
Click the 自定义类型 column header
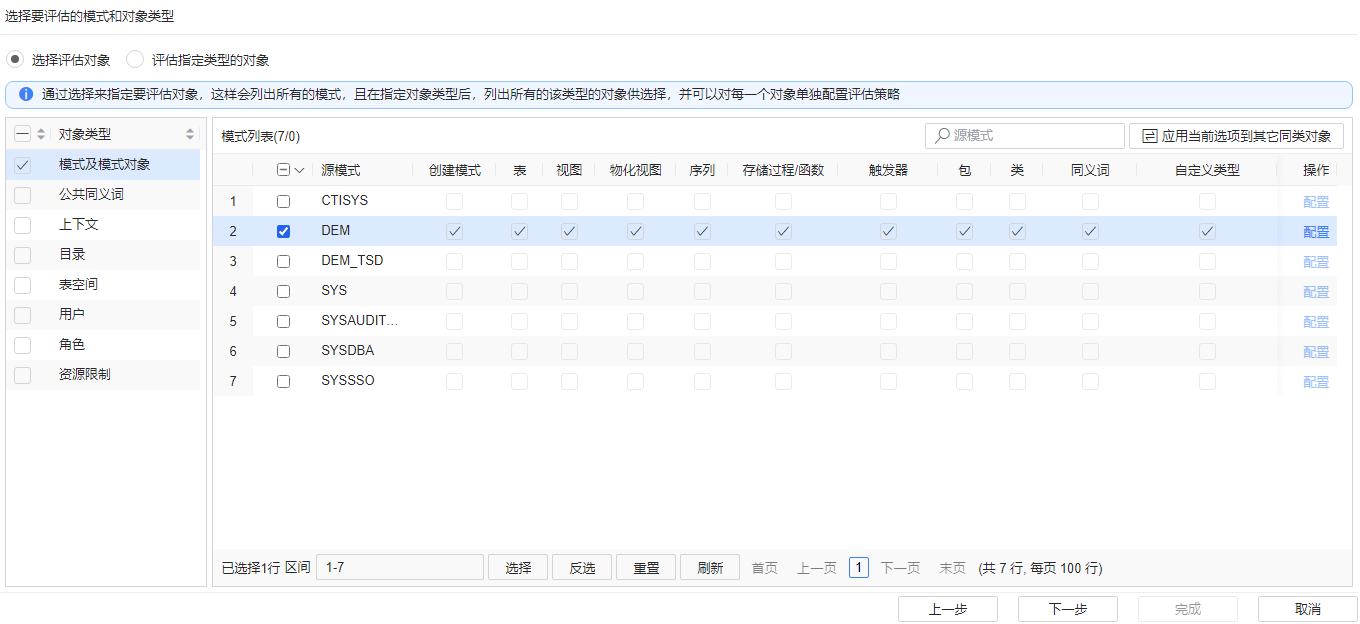[x=1207, y=171]
